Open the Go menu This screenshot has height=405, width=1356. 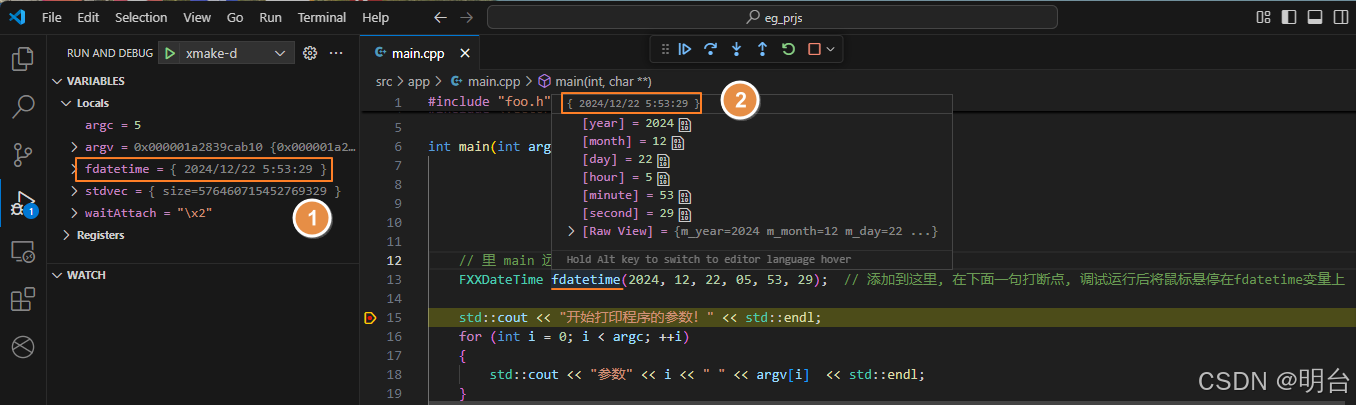pos(235,18)
